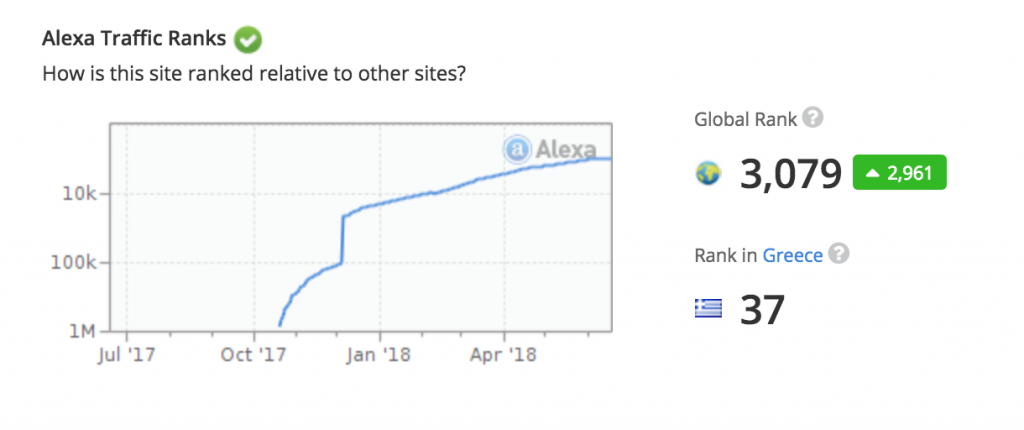Click the vertical jump in the blue trend line
Image resolution: width=1024 pixels, height=430 pixels.
click(x=343, y=240)
